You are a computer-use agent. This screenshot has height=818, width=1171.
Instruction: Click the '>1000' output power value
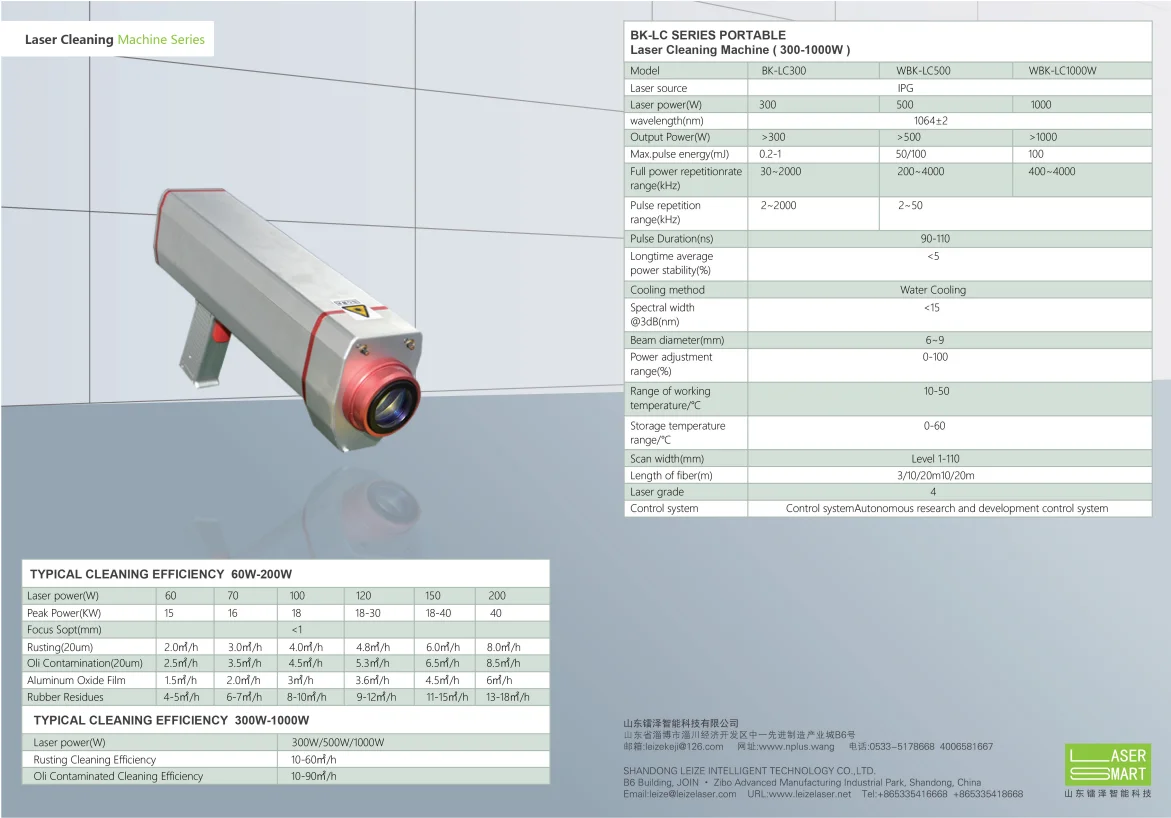1043,137
